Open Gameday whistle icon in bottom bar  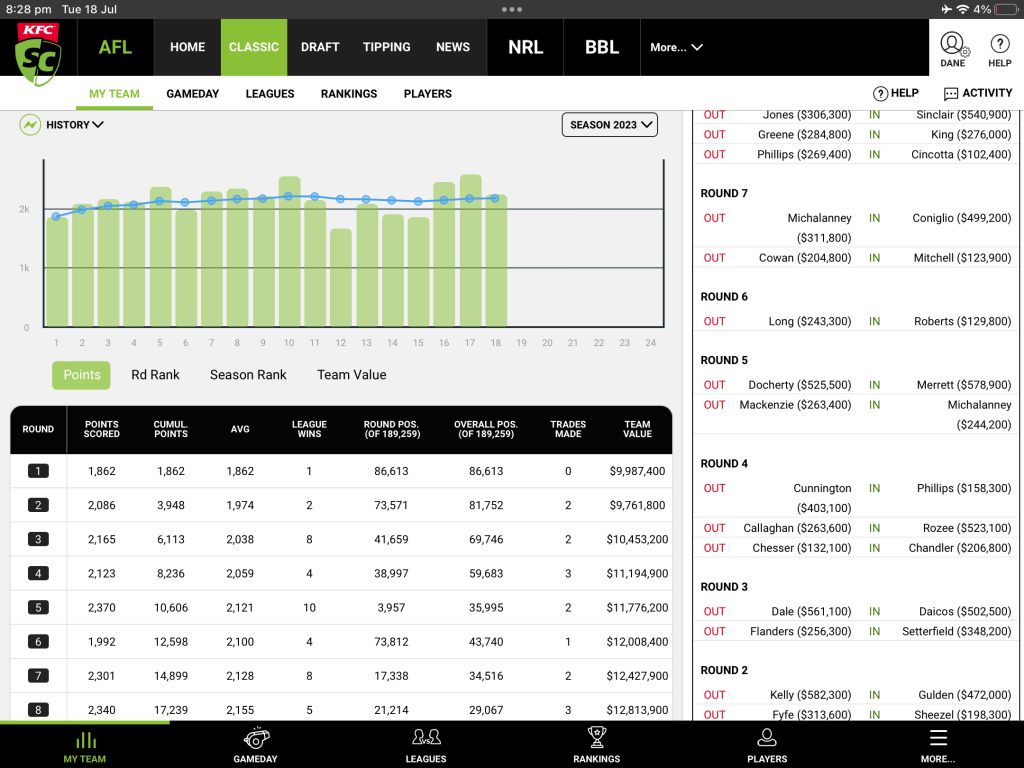[255, 739]
